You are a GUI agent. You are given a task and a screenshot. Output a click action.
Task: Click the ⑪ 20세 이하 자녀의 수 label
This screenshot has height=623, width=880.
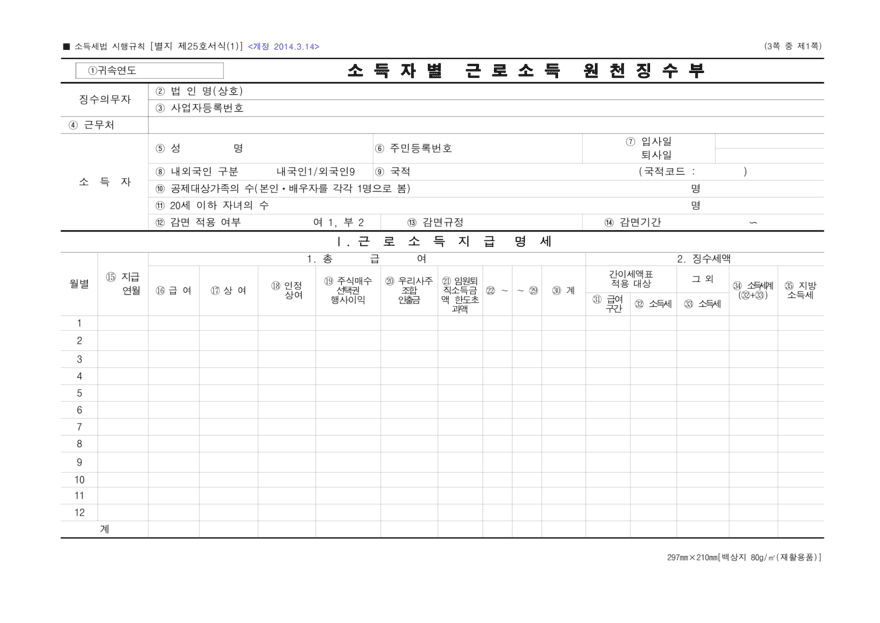coord(212,205)
